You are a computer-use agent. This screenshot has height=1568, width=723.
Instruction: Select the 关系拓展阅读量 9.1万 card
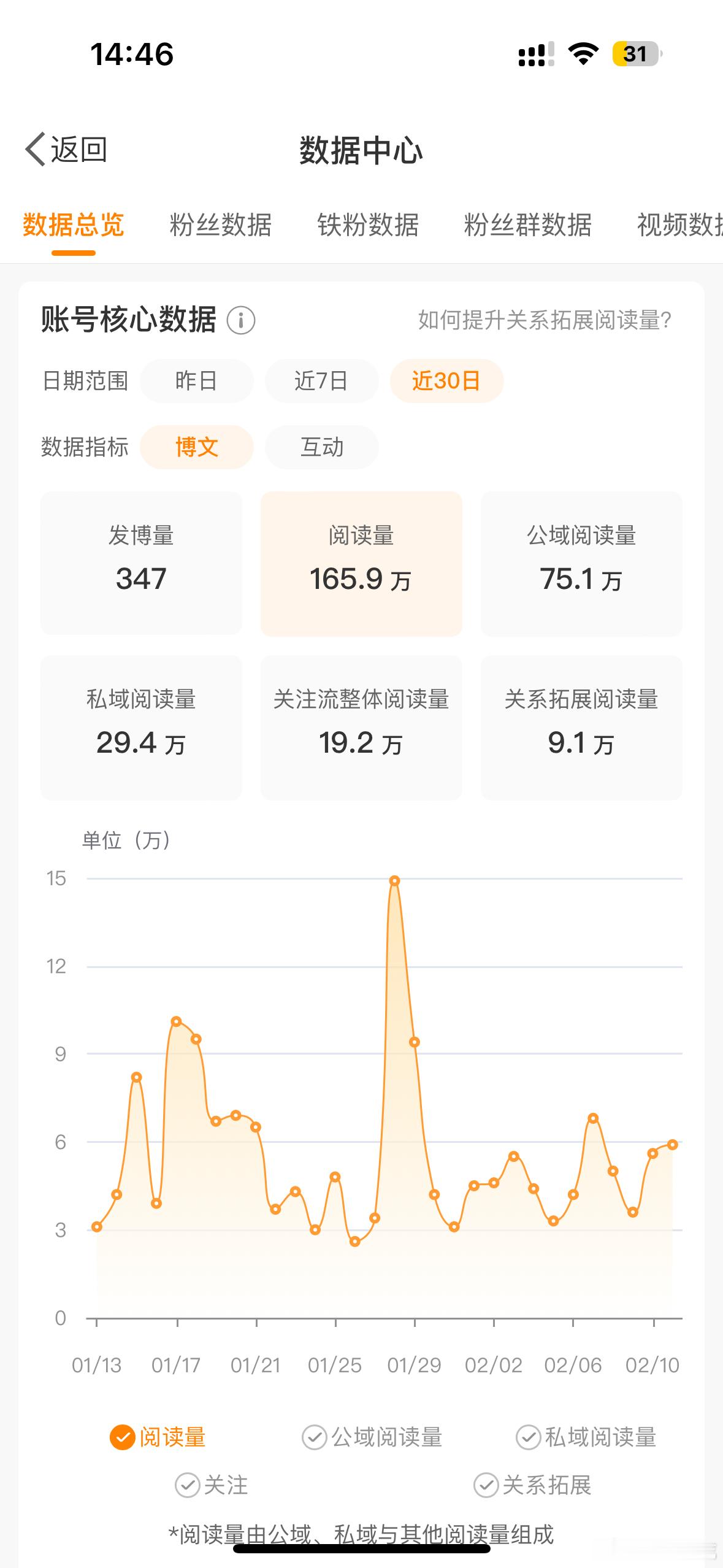581,728
